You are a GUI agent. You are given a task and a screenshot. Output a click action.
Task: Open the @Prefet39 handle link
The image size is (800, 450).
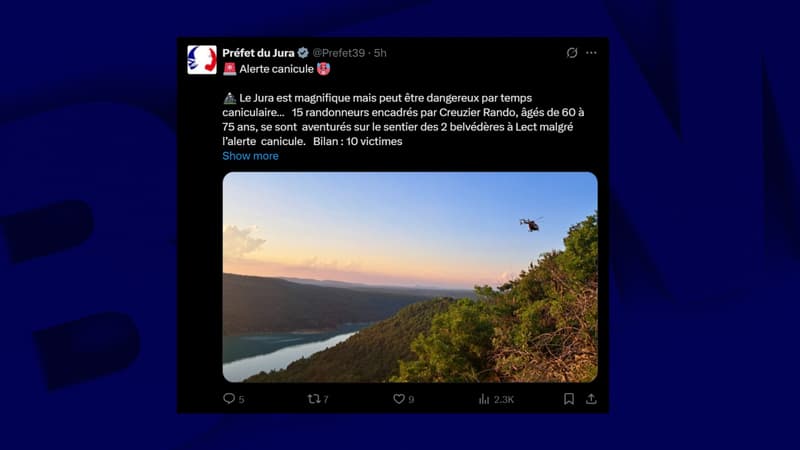tap(339, 53)
